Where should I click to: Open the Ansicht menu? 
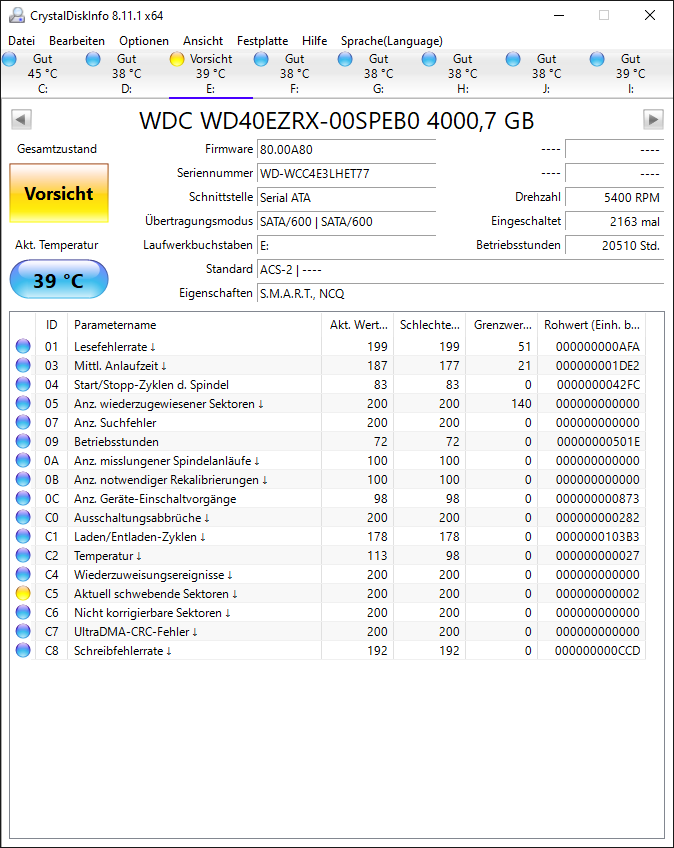(x=203, y=41)
